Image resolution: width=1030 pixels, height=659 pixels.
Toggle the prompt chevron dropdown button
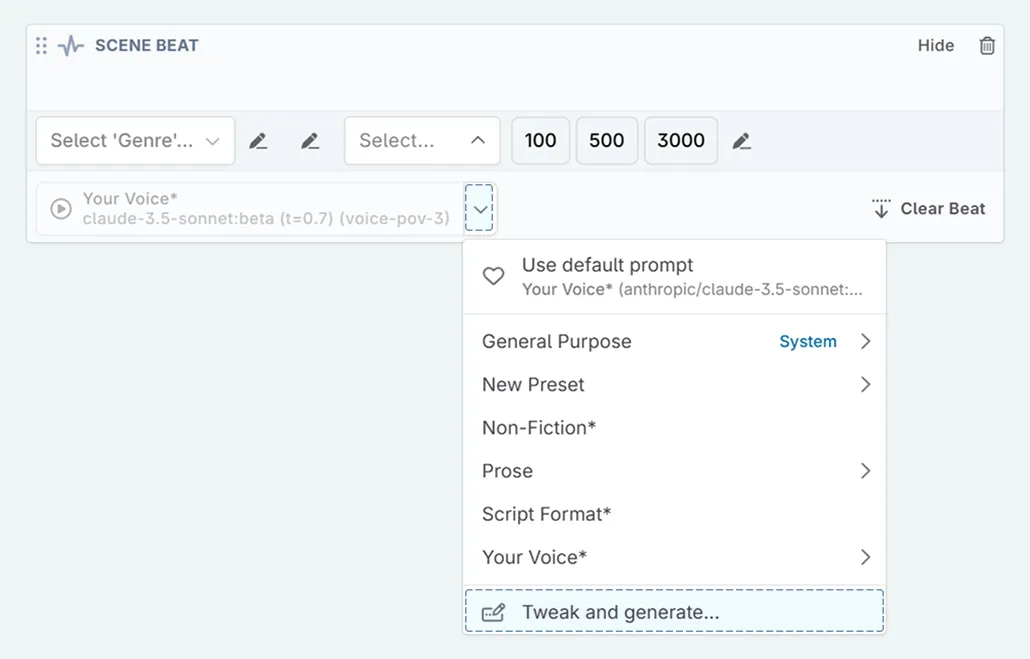(x=480, y=208)
